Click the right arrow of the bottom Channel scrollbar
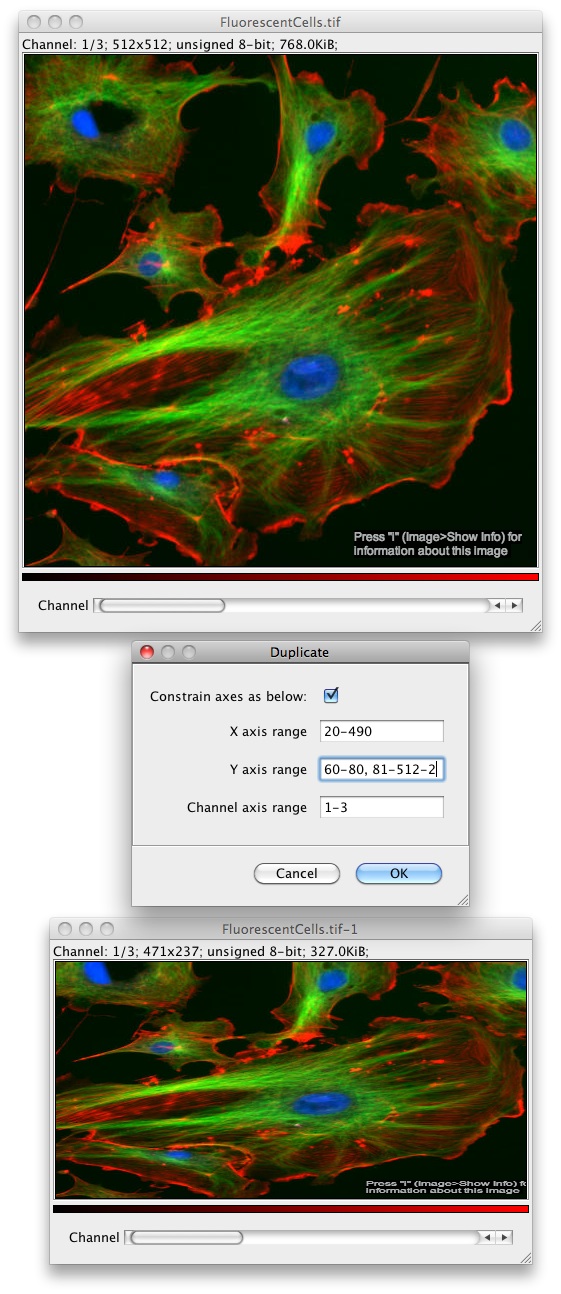 504,1237
